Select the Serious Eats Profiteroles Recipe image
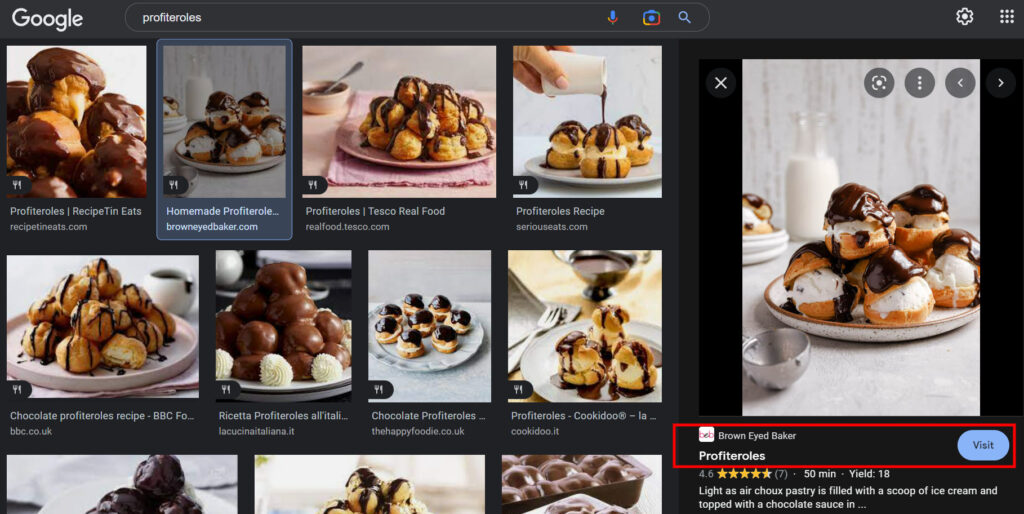 pyautogui.click(x=587, y=121)
